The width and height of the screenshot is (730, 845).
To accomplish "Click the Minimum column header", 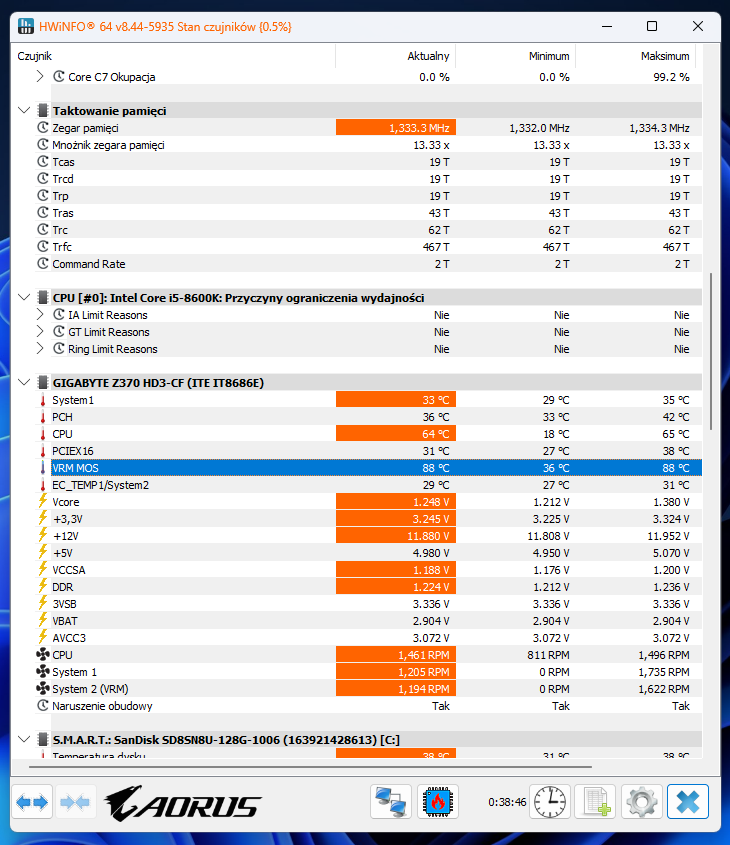I will click(516, 56).
